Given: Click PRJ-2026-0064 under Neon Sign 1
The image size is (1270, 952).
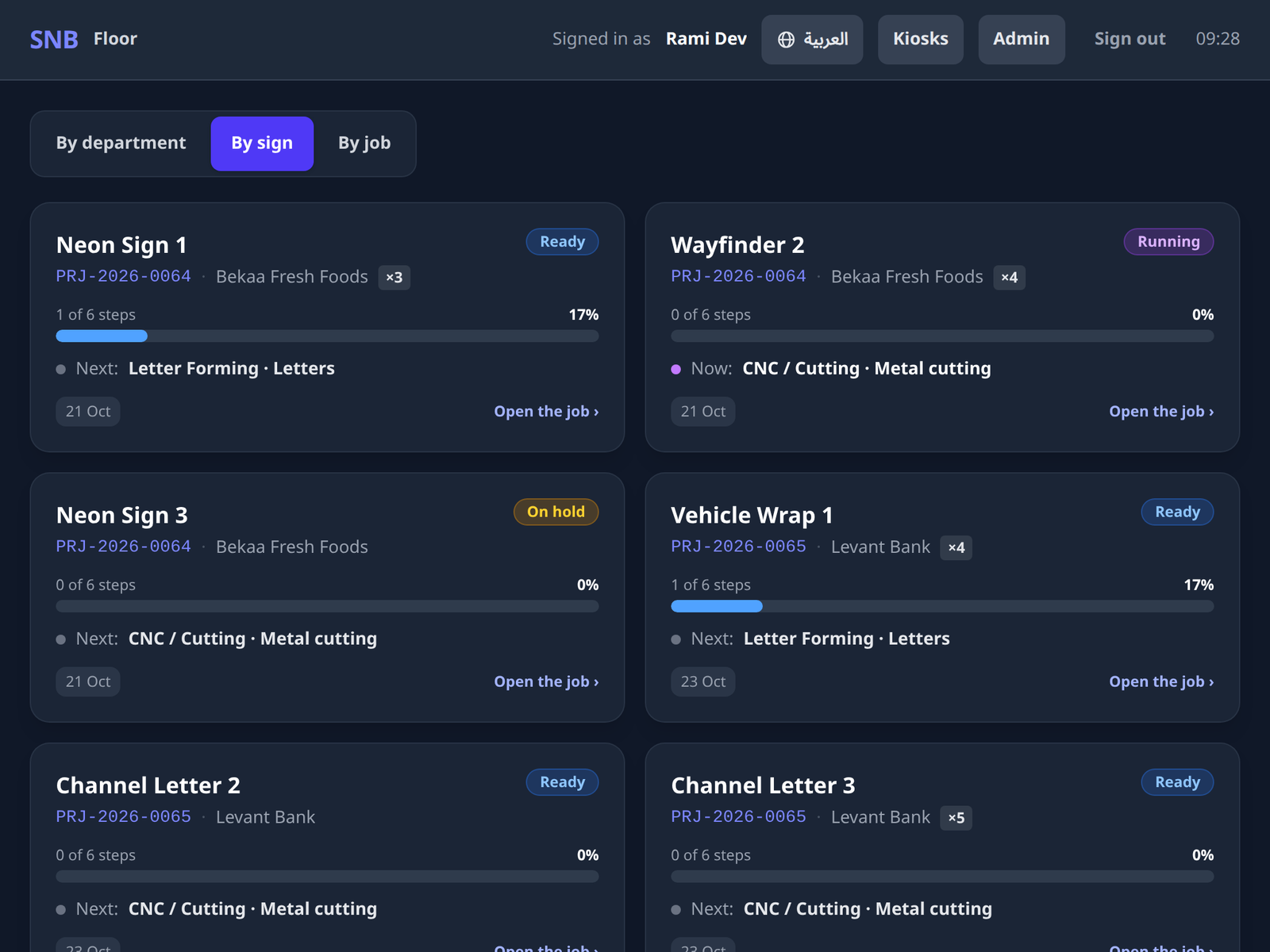Looking at the screenshot, I should [x=123, y=276].
